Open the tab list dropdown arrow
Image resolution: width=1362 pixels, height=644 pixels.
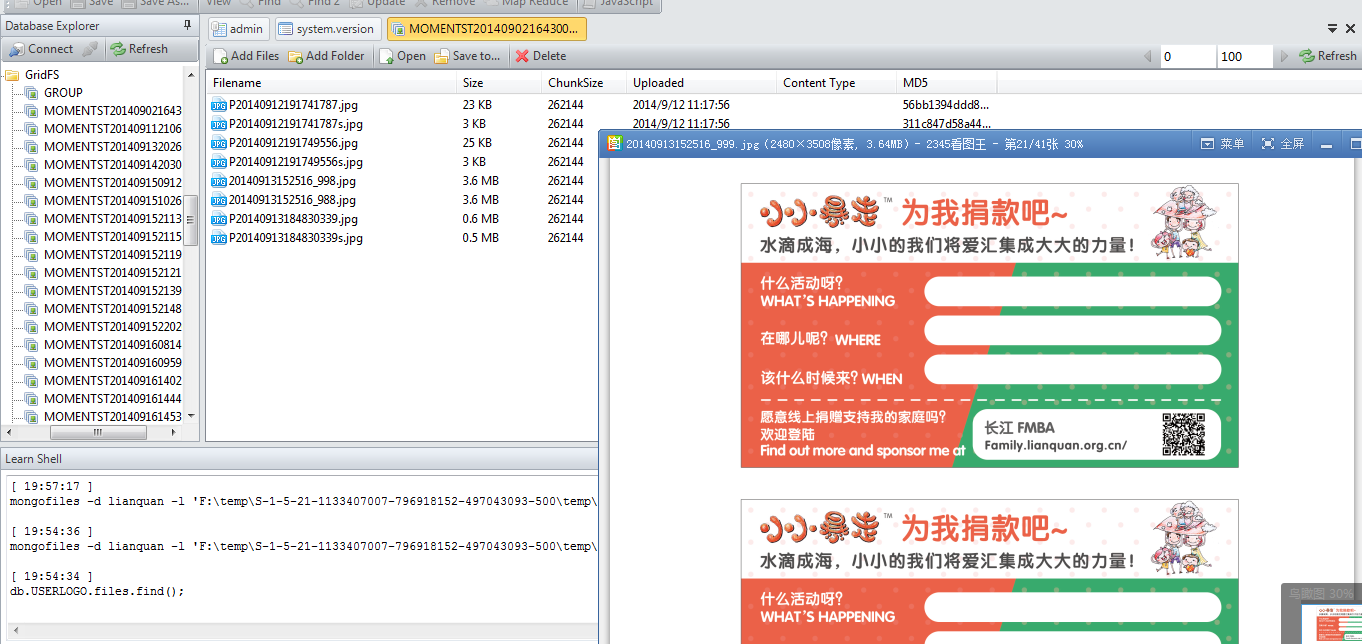coord(1334,29)
